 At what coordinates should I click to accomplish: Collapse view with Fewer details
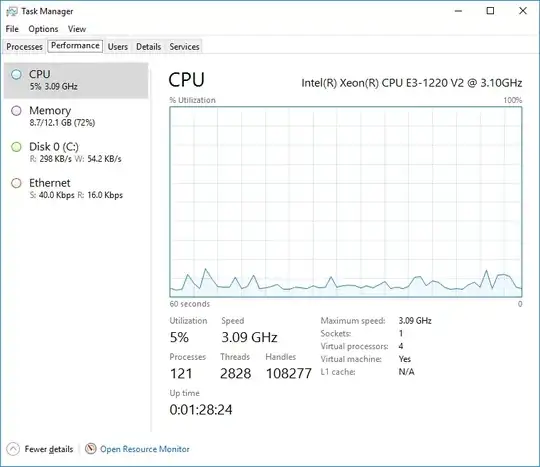click(x=49, y=449)
